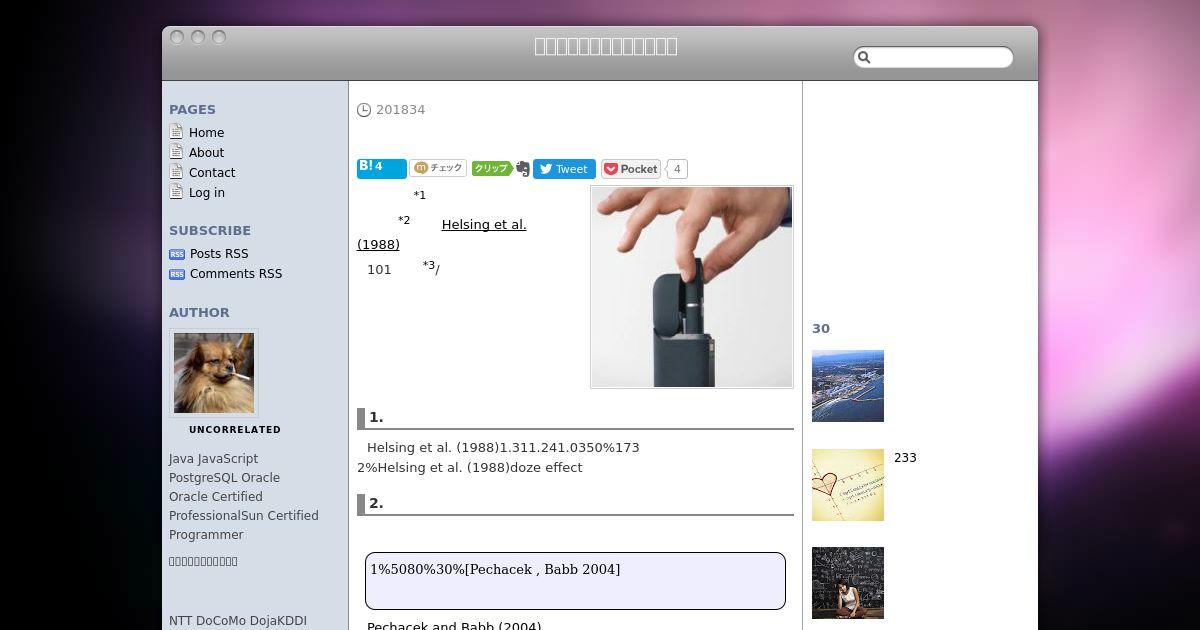Open the heart drawing thumbnail

coord(848,485)
